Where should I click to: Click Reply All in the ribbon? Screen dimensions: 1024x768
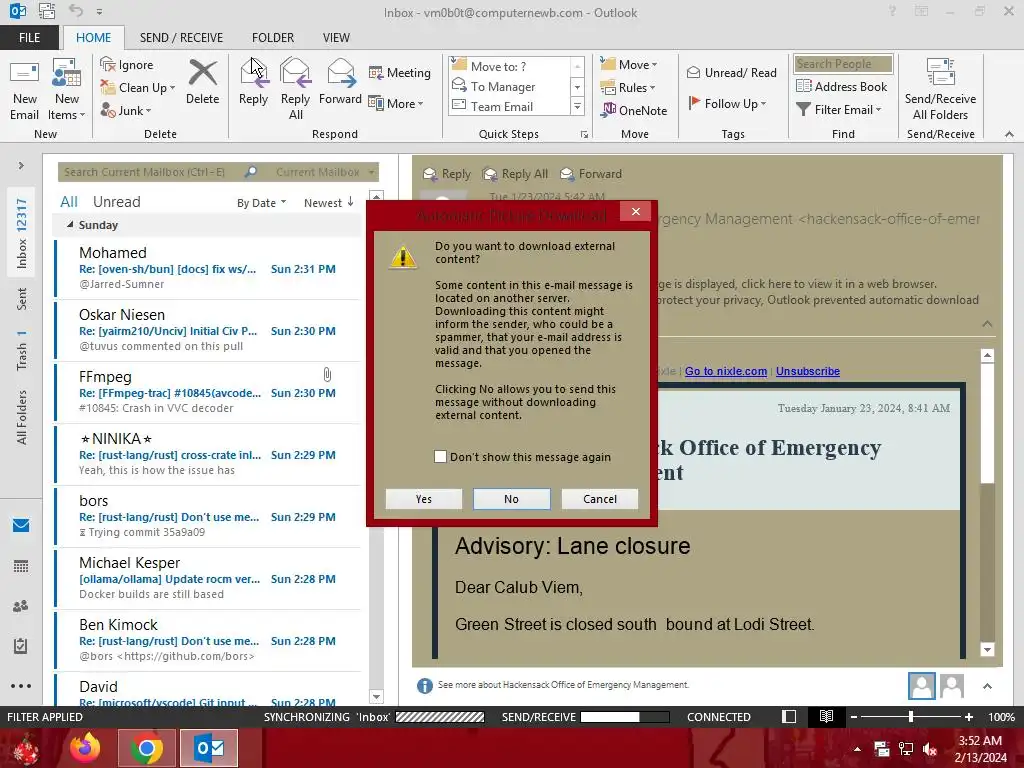click(x=295, y=89)
